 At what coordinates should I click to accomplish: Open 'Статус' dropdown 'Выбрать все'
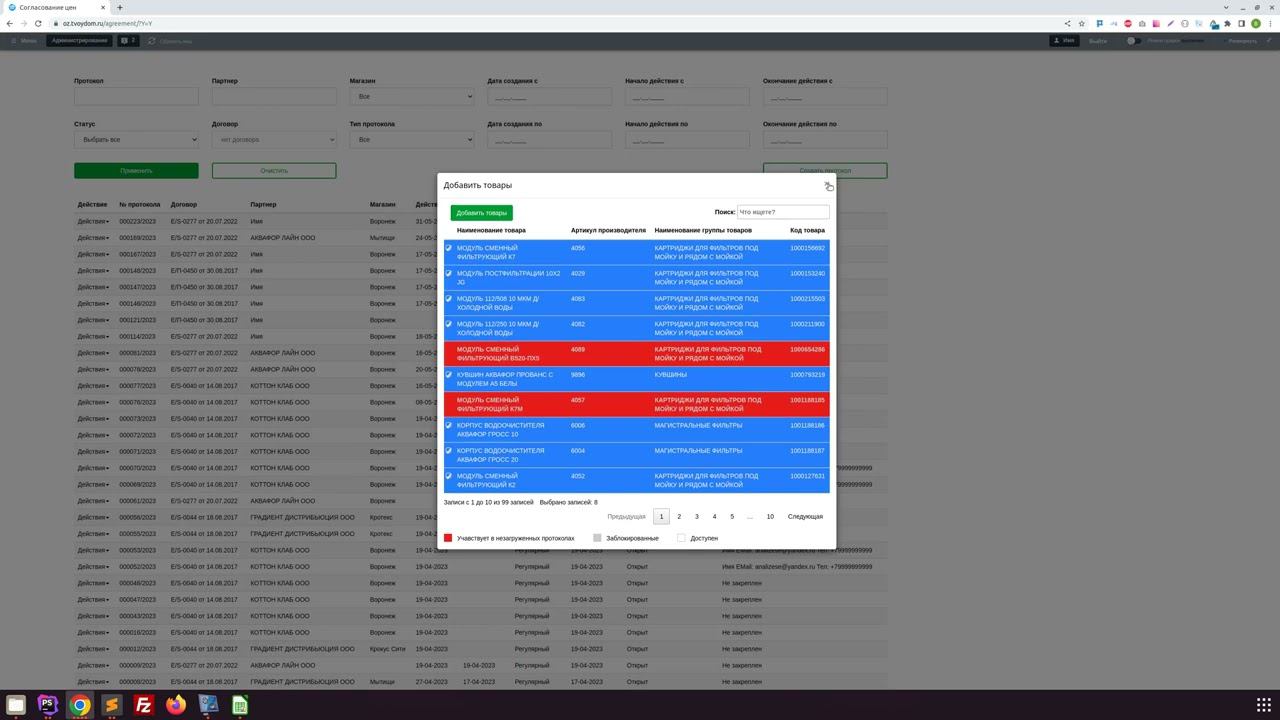136,139
